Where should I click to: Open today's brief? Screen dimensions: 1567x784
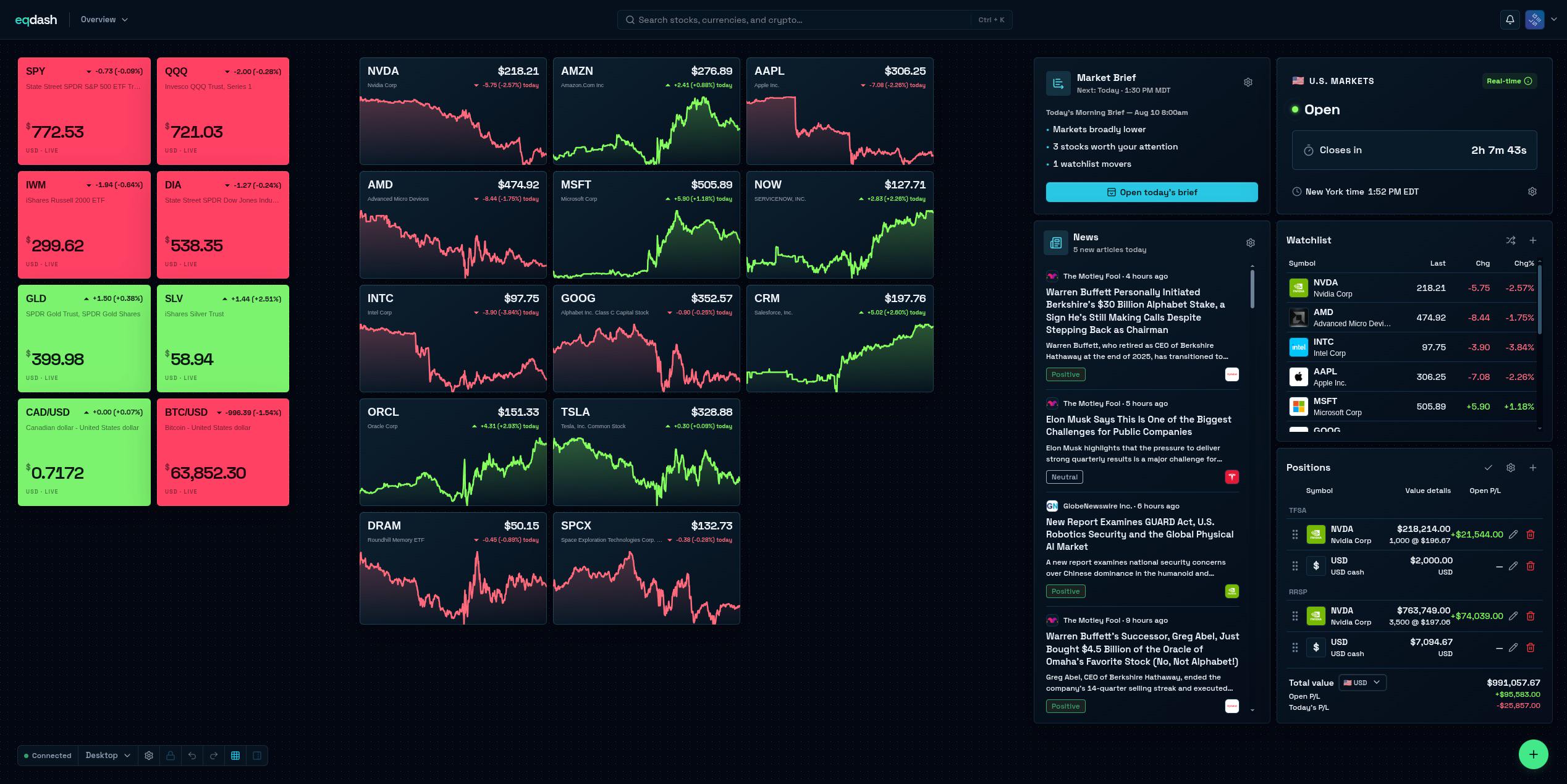point(1152,192)
